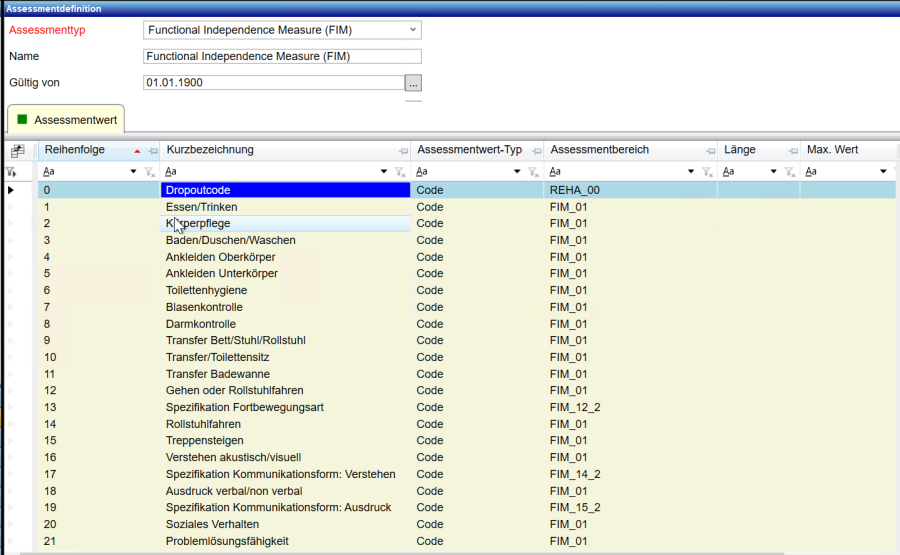
Task: Open filter dropdown for Reihenfolge column
Action: pyautogui.click(x=134, y=172)
